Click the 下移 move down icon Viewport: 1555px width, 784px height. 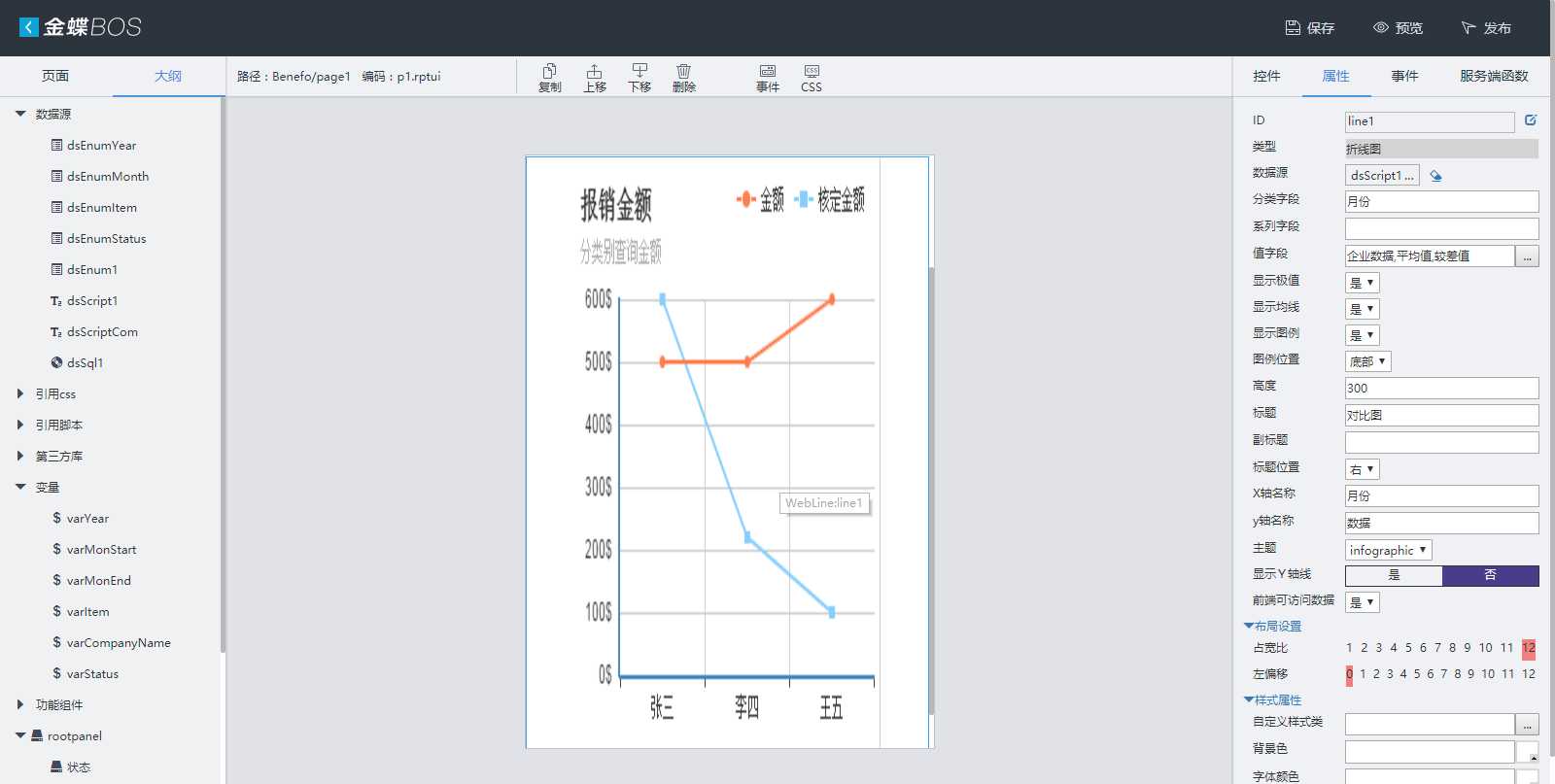[x=639, y=78]
